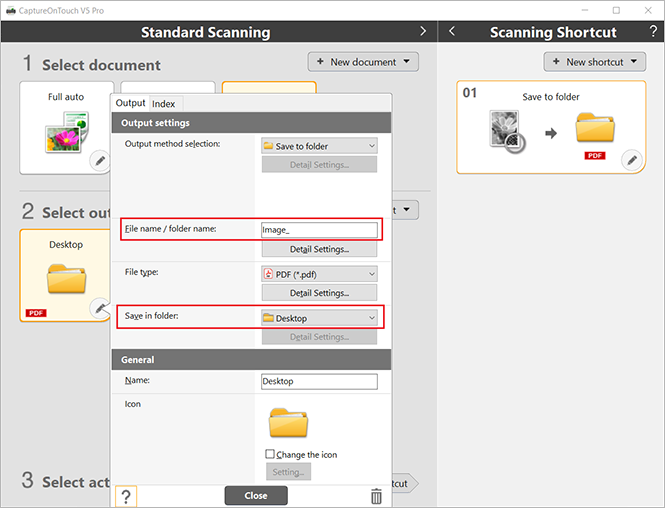Image resolution: width=665 pixels, height=508 pixels.
Task: Maximize the CaptureOnTouch window
Action: click(x=616, y=10)
